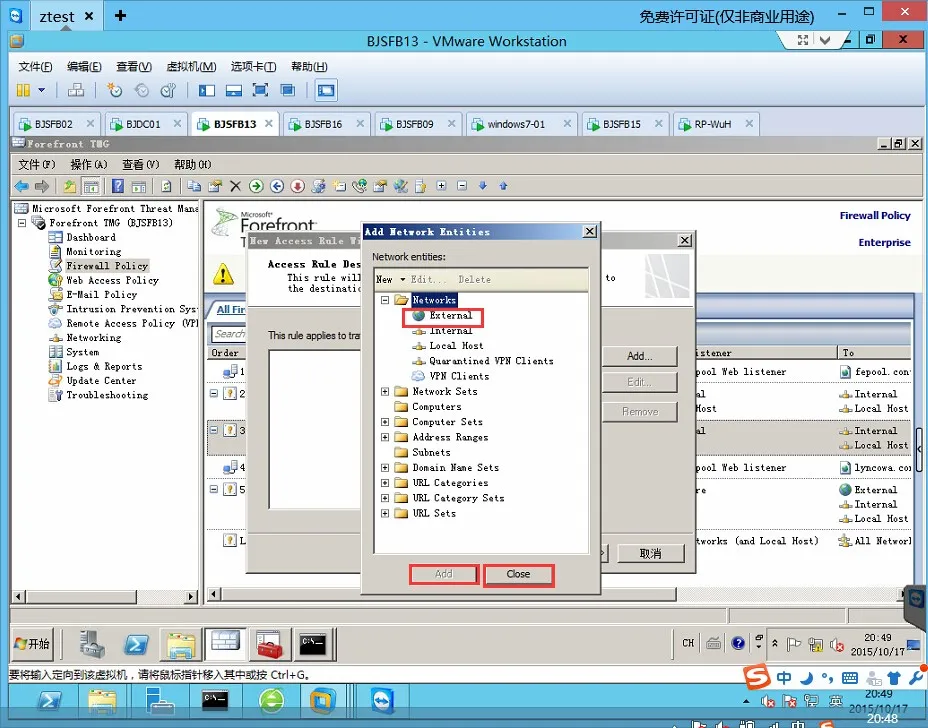
Task: Expand the Address Ranges folder
Action: (385, 437)
